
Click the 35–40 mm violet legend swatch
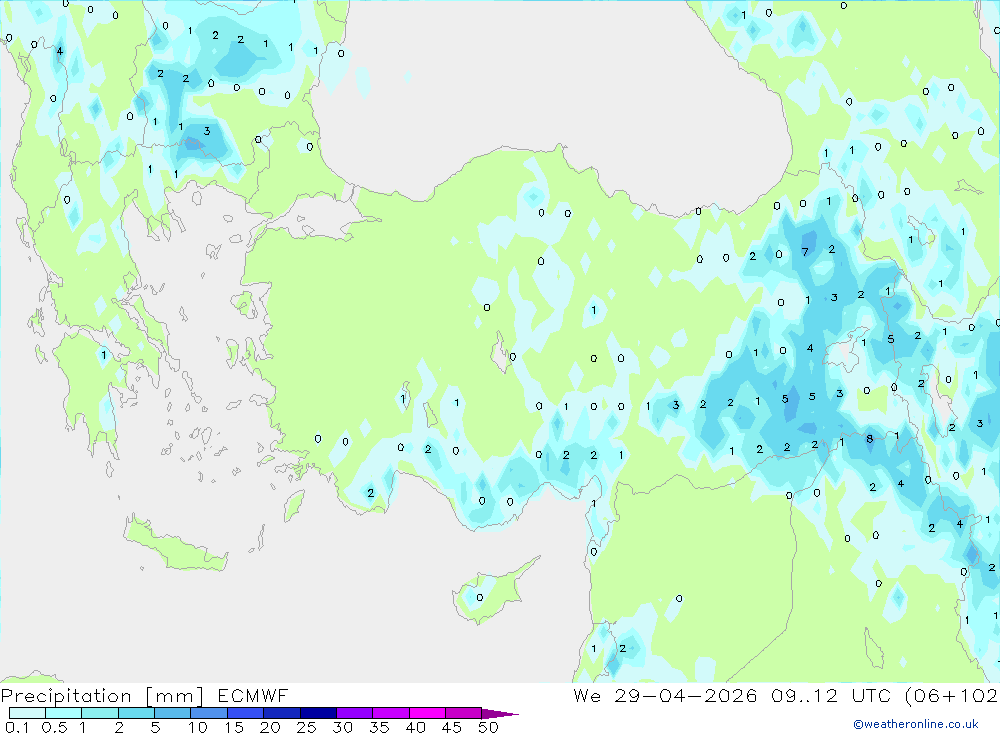pyautogui.click(x=390, y=713)
